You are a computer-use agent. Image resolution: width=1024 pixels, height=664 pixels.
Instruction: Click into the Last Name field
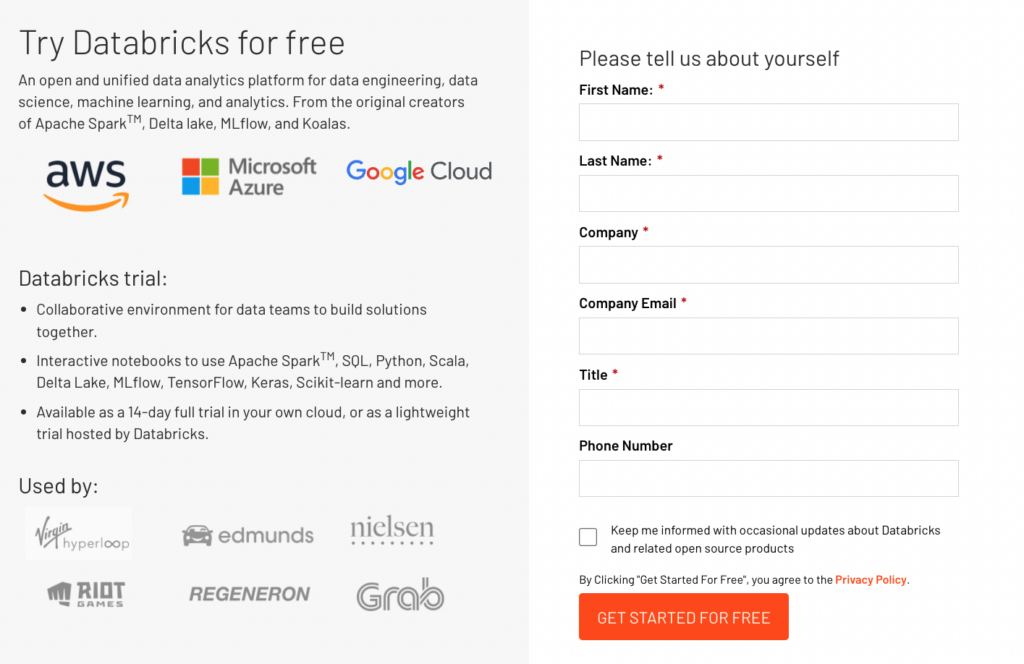(768, 193)
